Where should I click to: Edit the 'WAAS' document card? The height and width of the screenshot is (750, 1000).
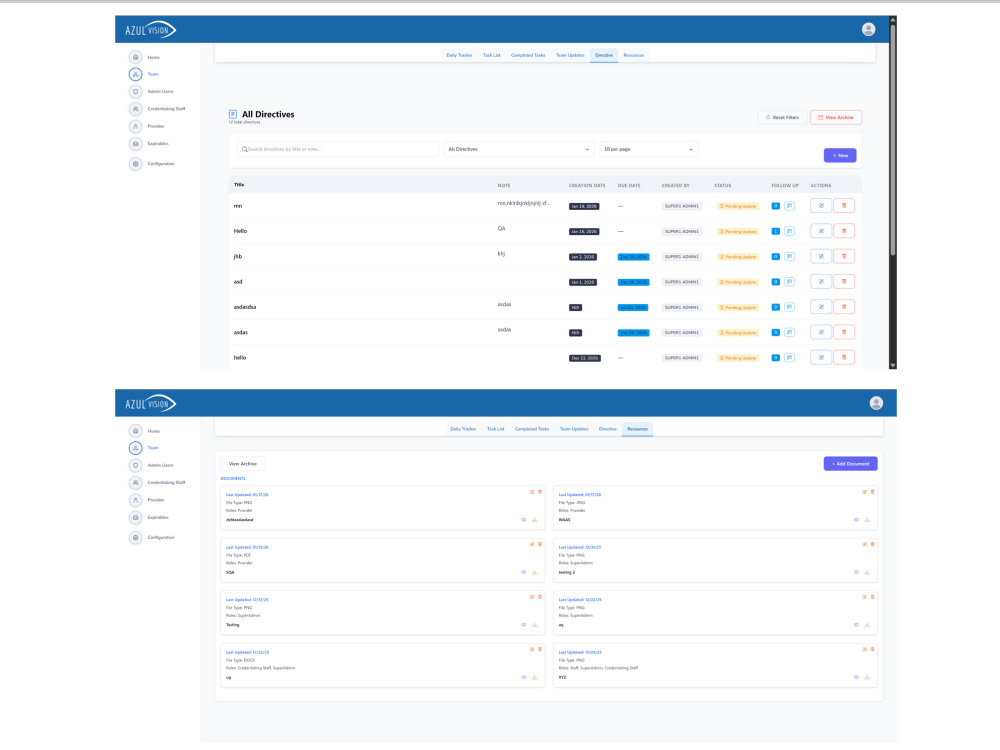865,492
